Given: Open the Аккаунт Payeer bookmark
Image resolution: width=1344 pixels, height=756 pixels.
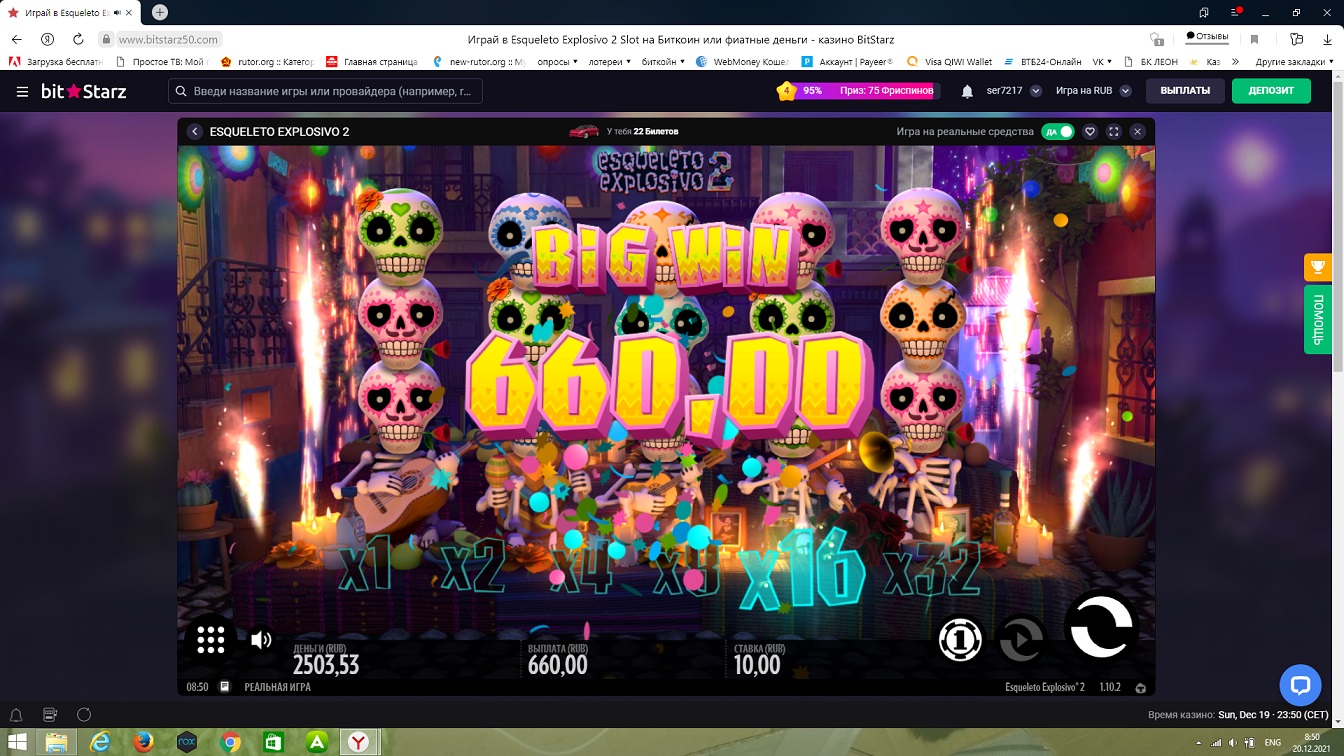Looking at the screenshot, I should (x=848, y=62).
